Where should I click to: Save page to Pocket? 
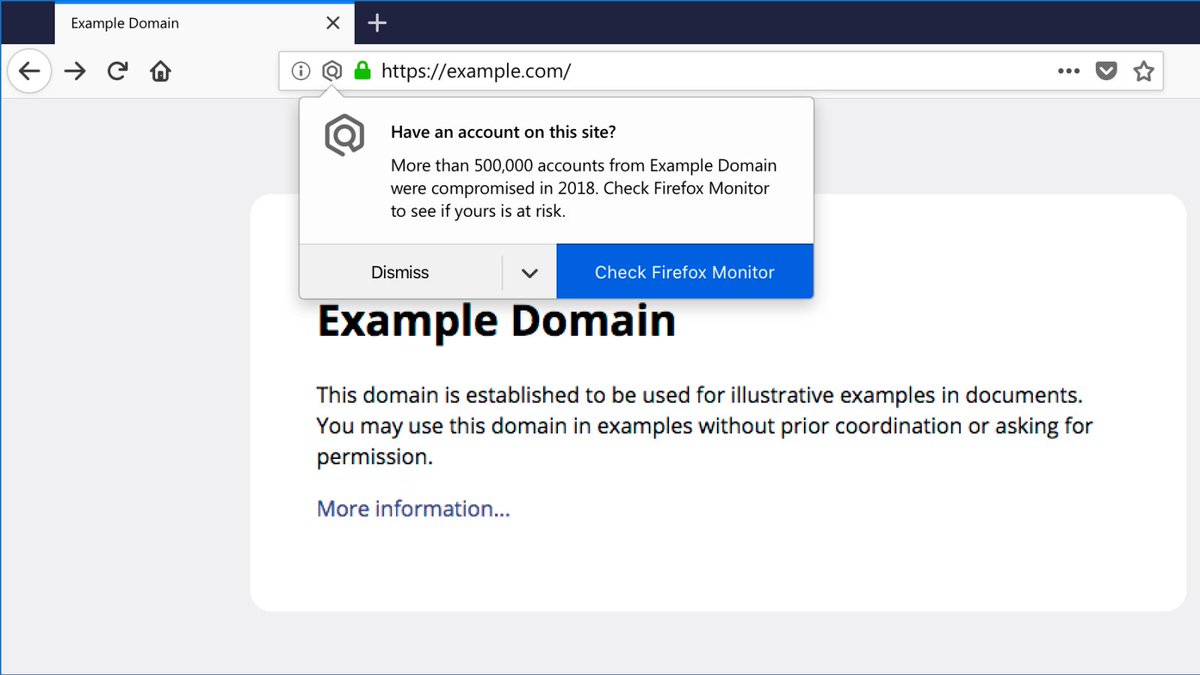click(1106, 71)
